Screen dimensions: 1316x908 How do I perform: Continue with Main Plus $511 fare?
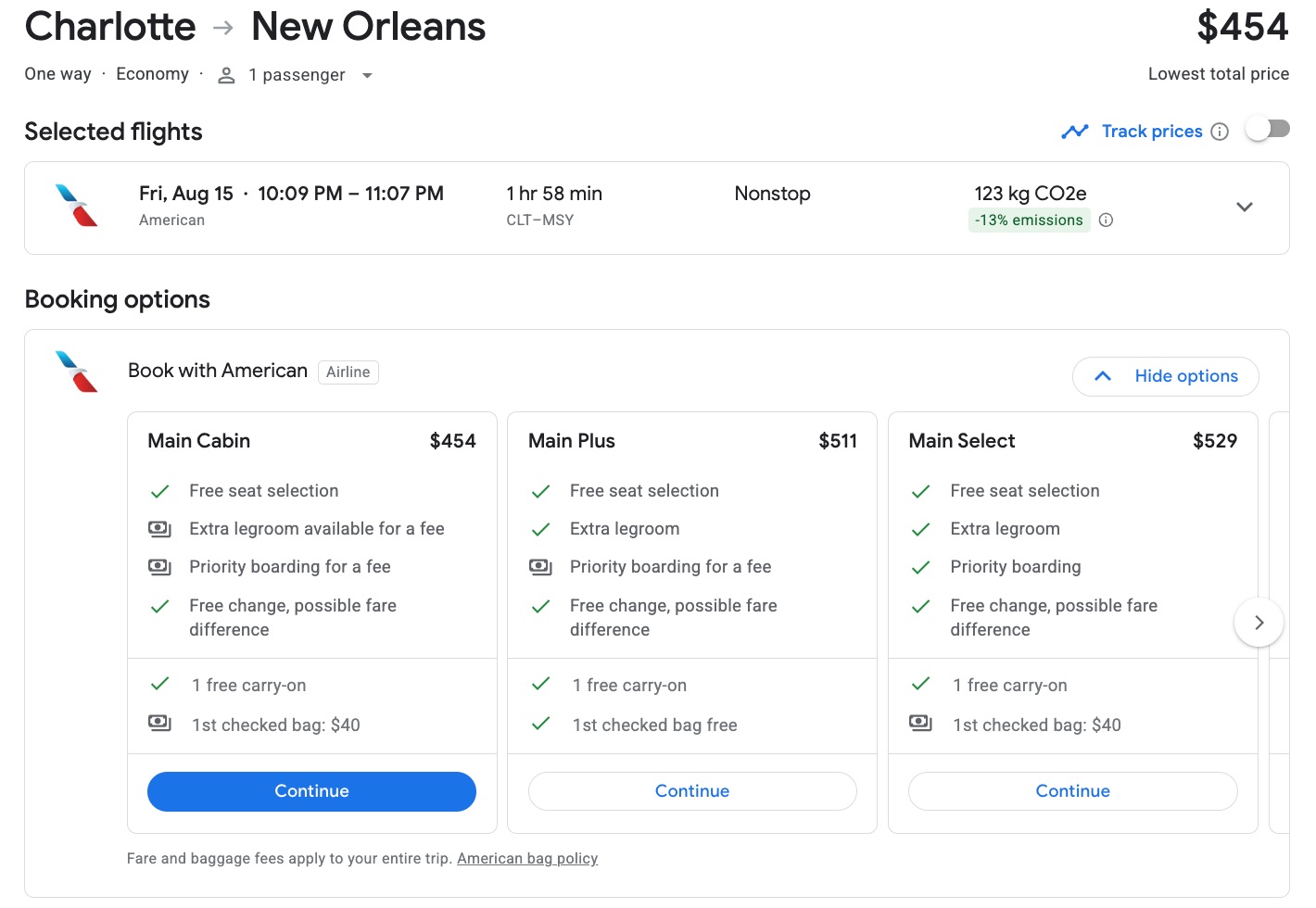tap(692, 791)
